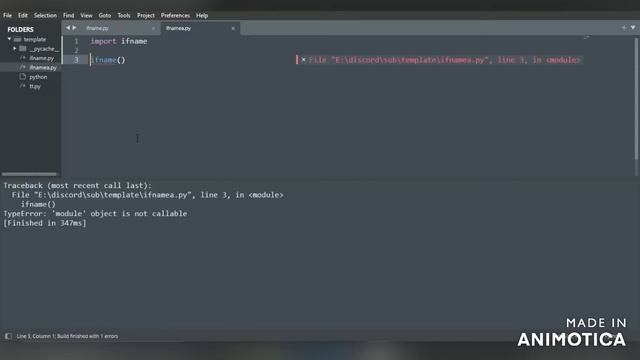Expand the __pycache__ folder arrow
640x360 pixels.
pyautogui.click(x=15, y=49)
